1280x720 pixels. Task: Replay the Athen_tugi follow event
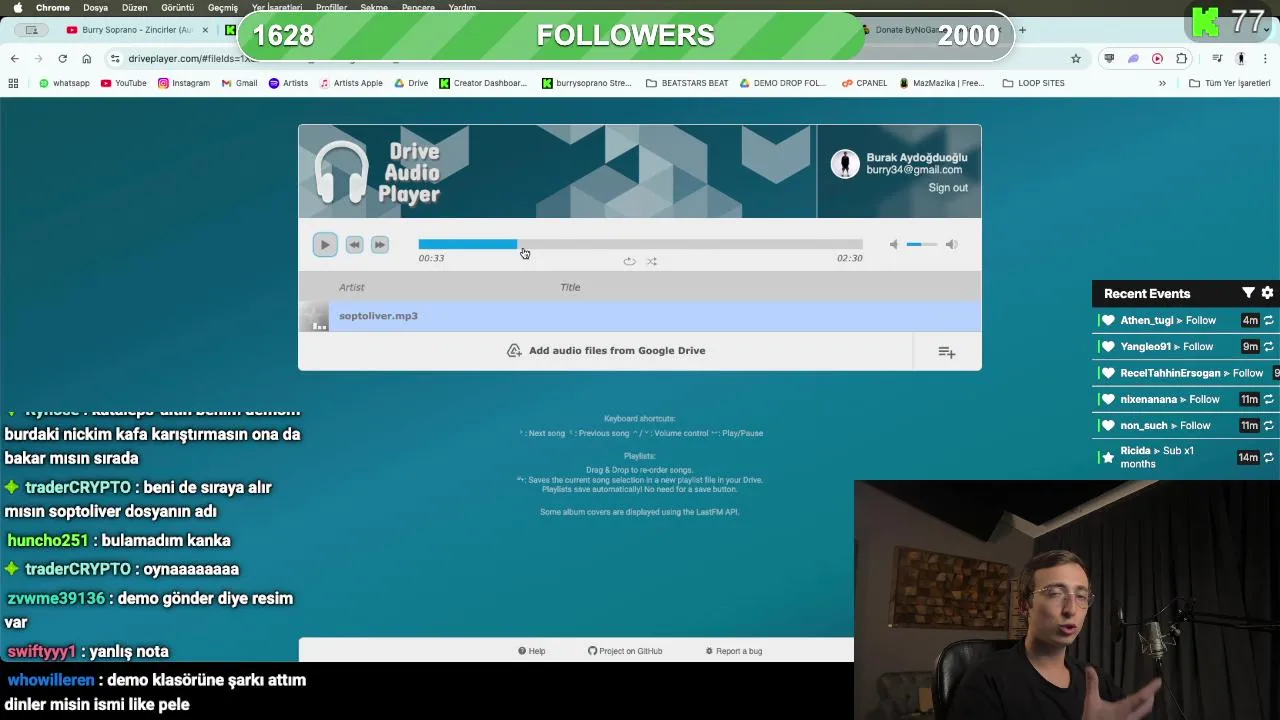(x=1268, y=320)
